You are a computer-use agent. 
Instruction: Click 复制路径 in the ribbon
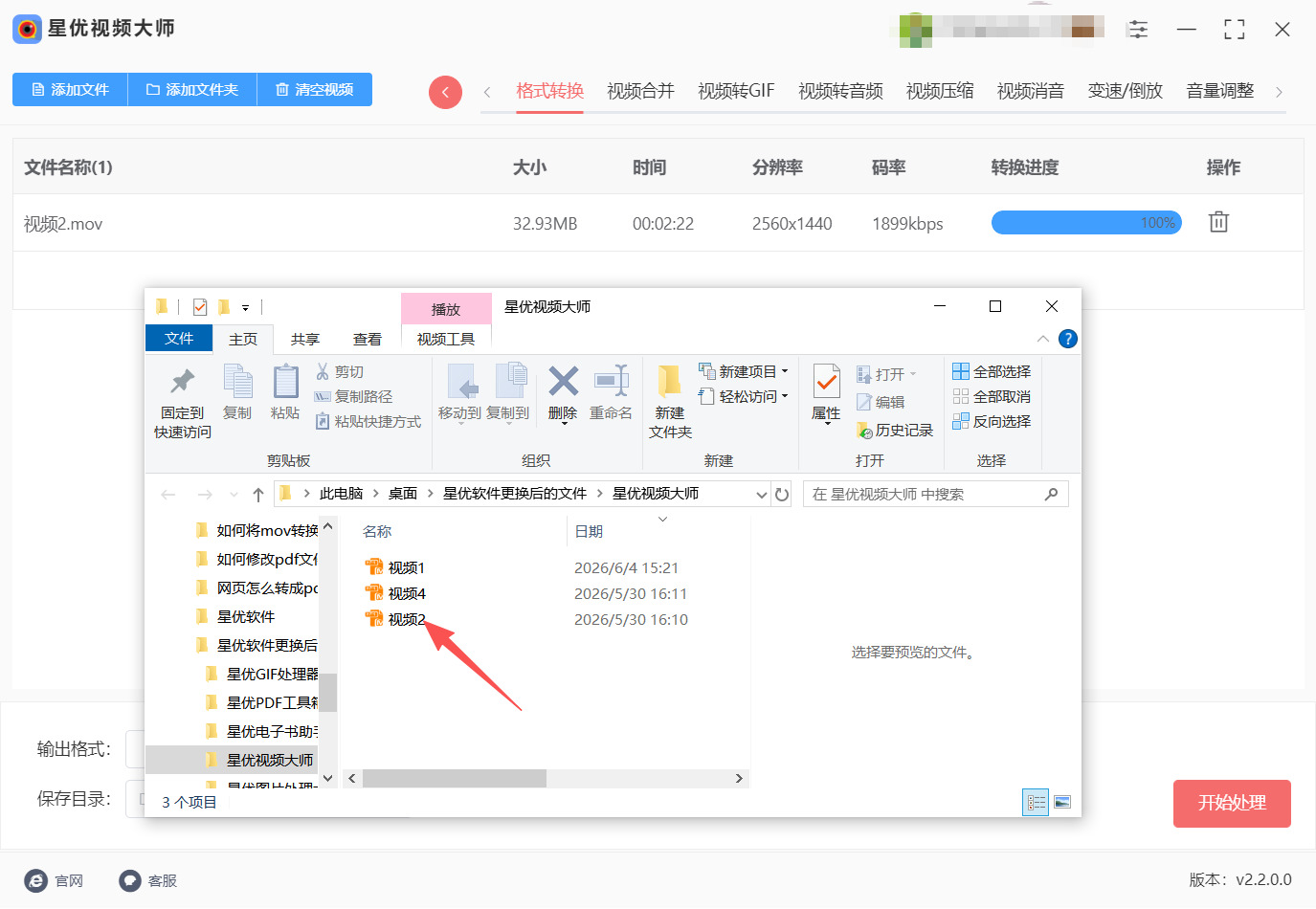click(x=353, y=396)
